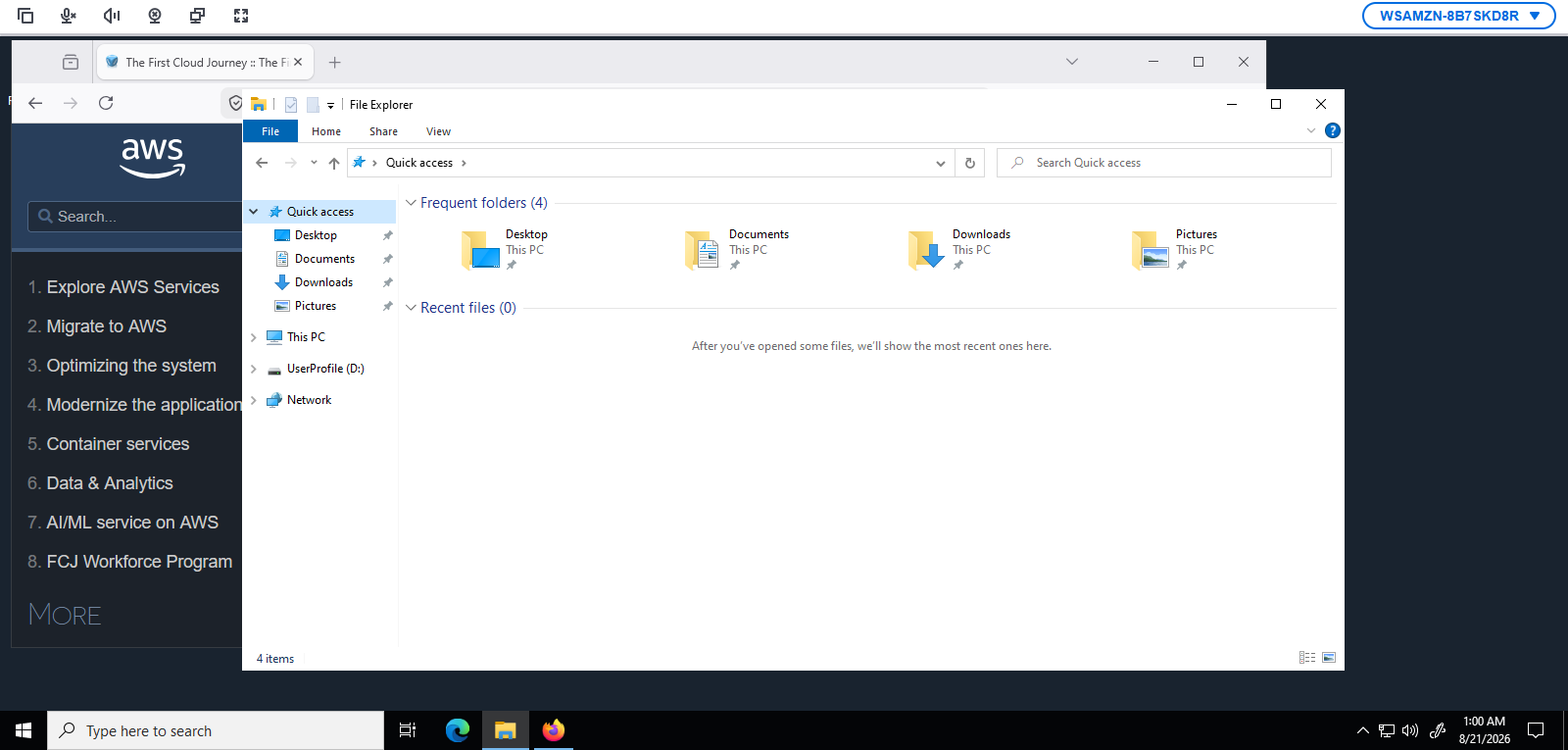Open the Desktop folder in Frequent folders
1568x750 pixels.
(506, 249)
